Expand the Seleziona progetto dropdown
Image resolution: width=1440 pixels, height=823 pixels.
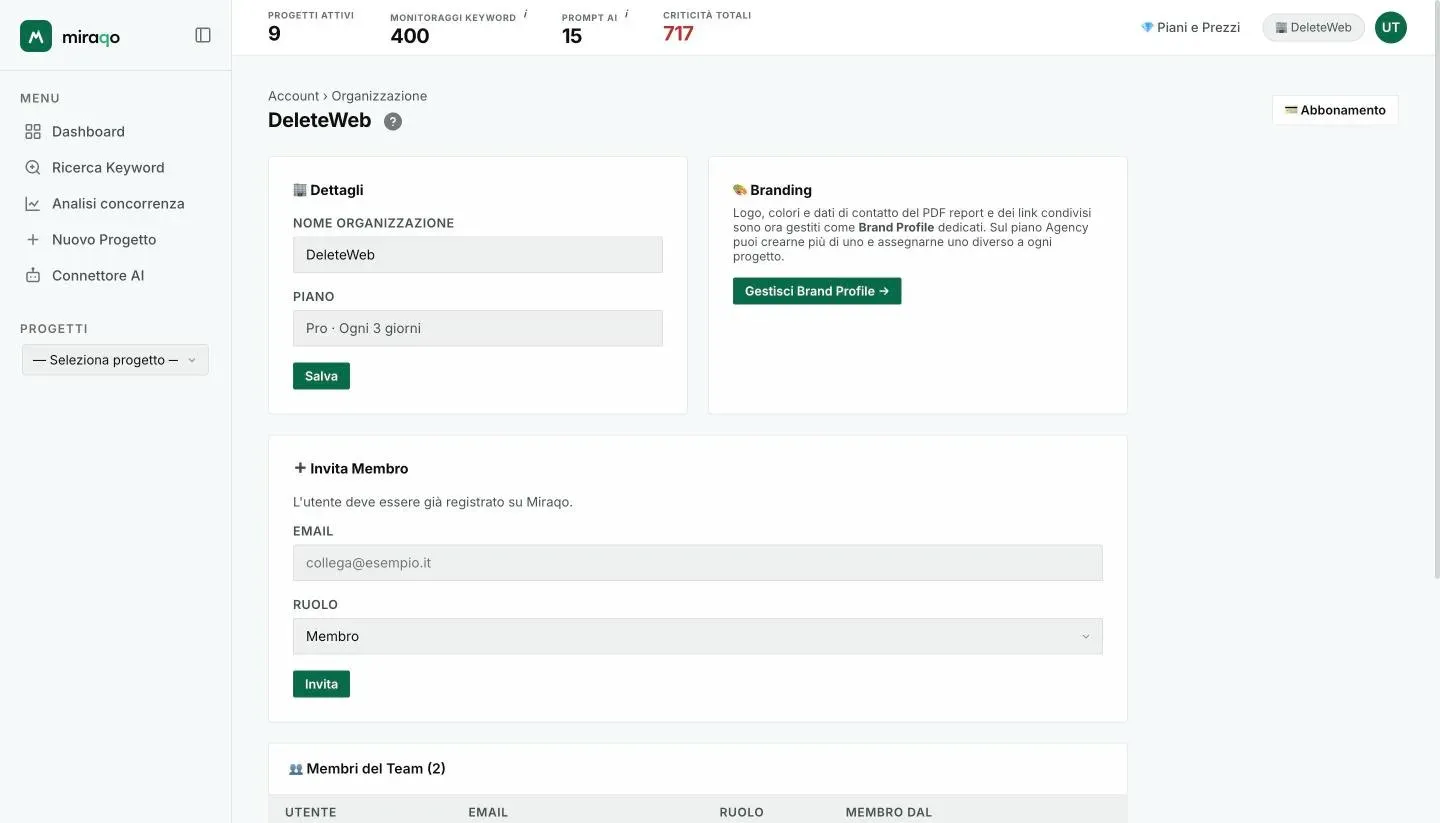(115, 360)
